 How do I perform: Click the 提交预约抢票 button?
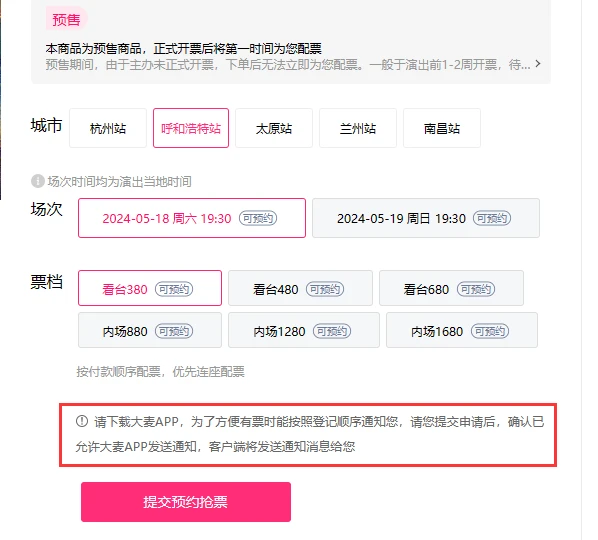[186, 502]
